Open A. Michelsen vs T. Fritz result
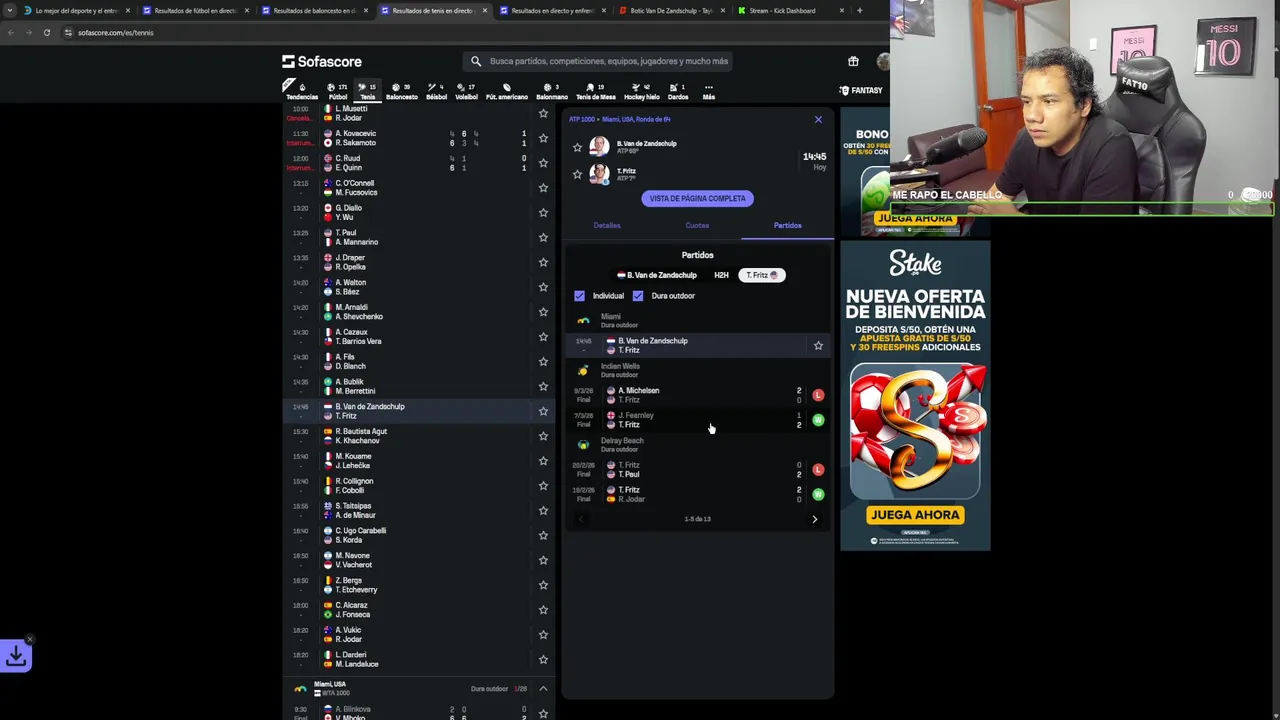Screen dimensions: 1280x720 point(697,395)
